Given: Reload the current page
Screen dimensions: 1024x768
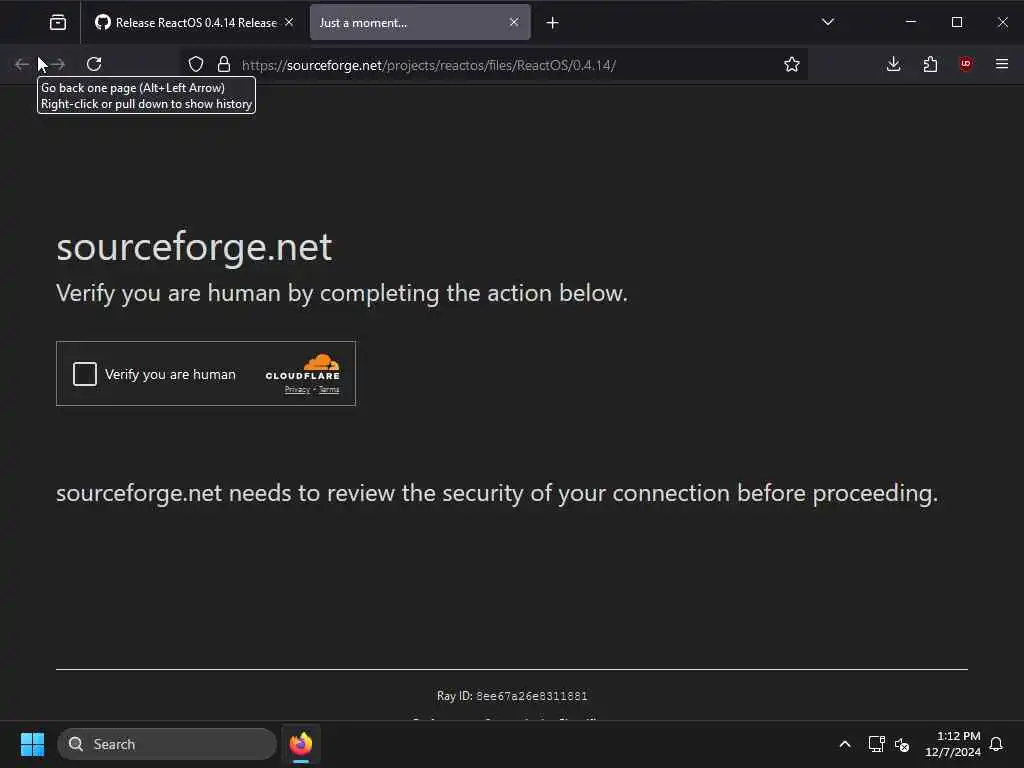Looking at the screenshot, I should [x=94, y=64].
